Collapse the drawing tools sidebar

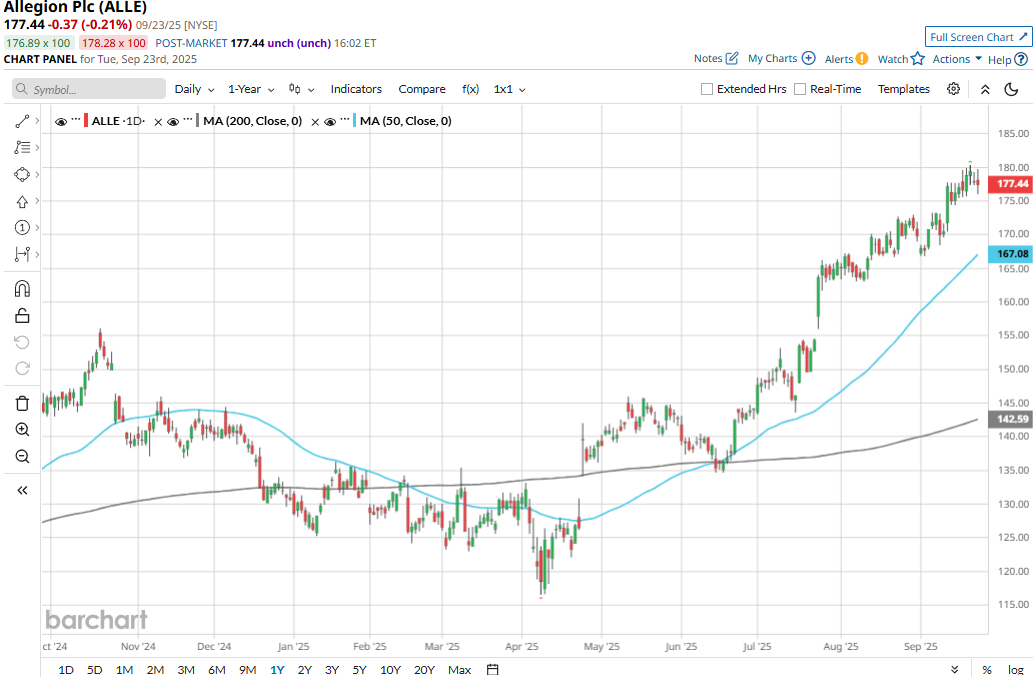click(22, 491)
